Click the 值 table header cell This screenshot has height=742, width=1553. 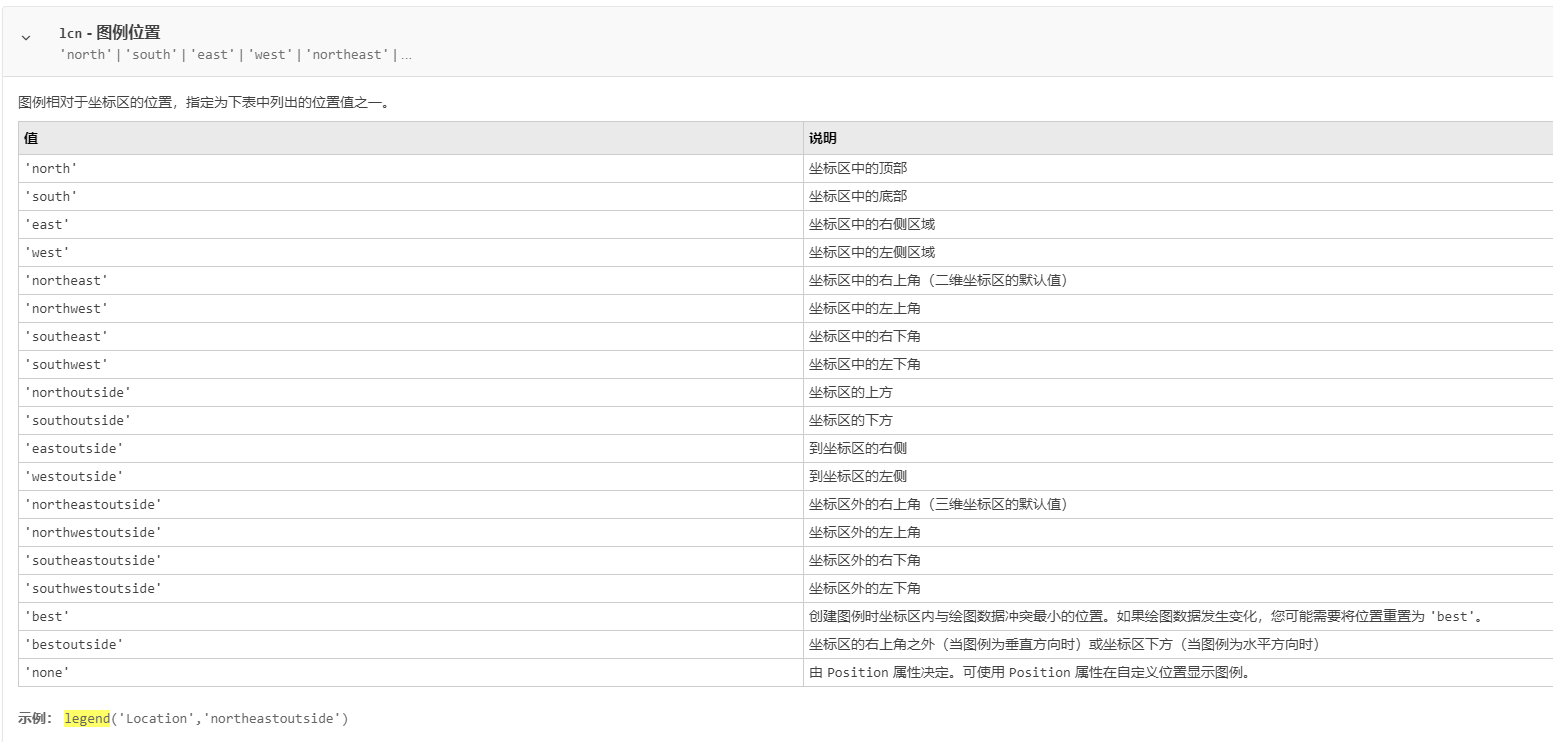30,138
